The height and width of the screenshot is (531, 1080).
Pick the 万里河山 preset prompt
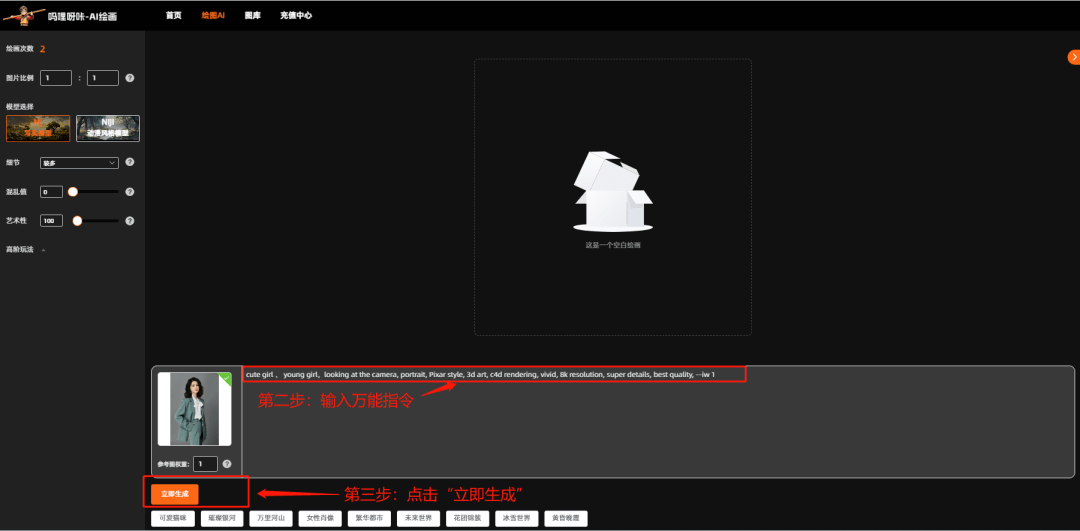click(271, 519)
